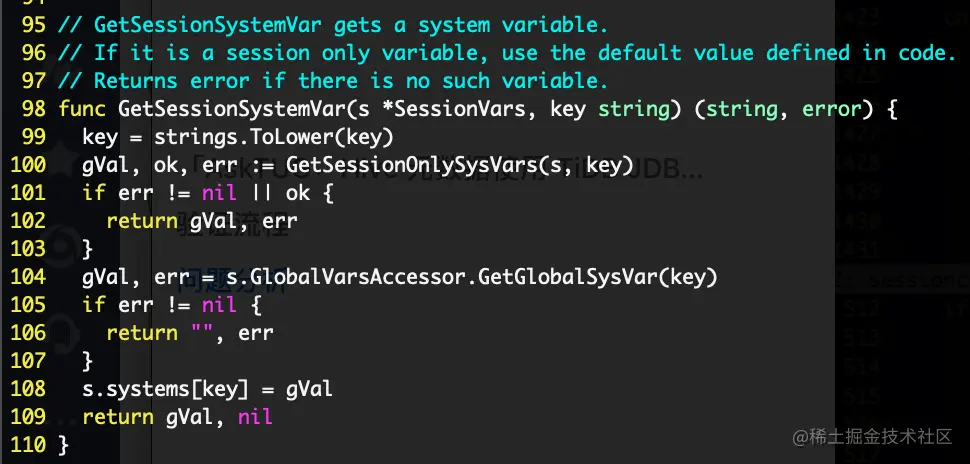
Task: Click line number 110 in the gutter
Action: coord(28,445)
